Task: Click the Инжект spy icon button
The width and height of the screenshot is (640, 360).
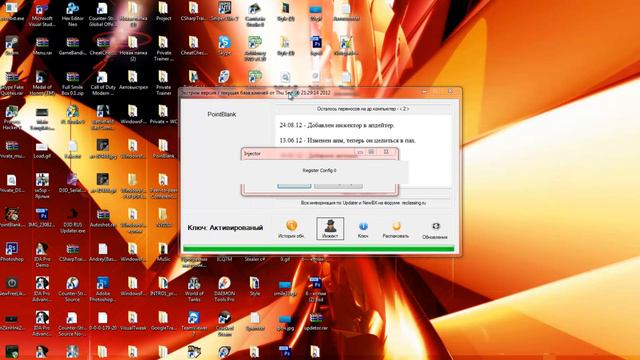Action: [x=330, y=228]
